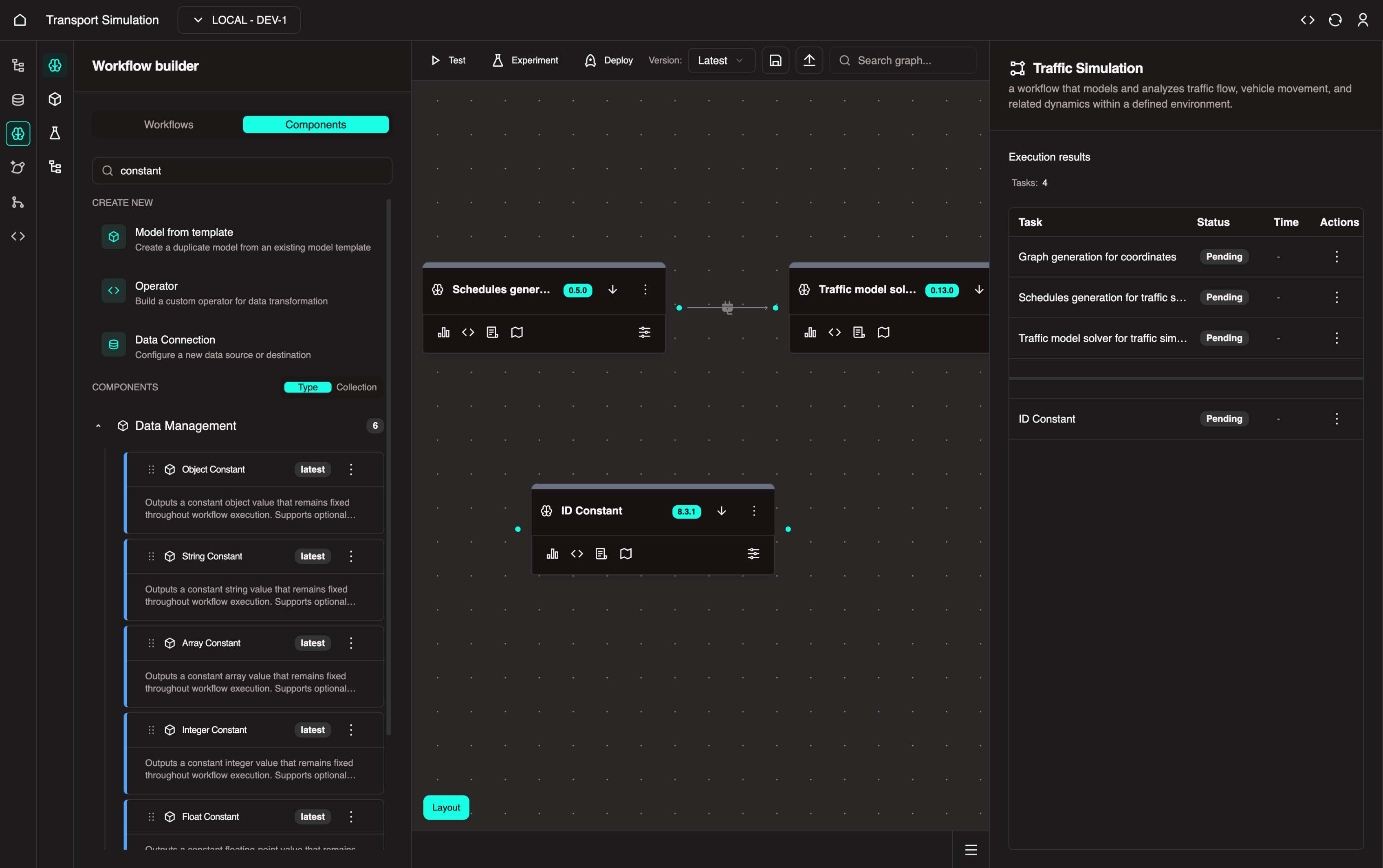Open settings sliders on ID Constant node
Screen dimensions: 1383x868
tap(753, 553)
